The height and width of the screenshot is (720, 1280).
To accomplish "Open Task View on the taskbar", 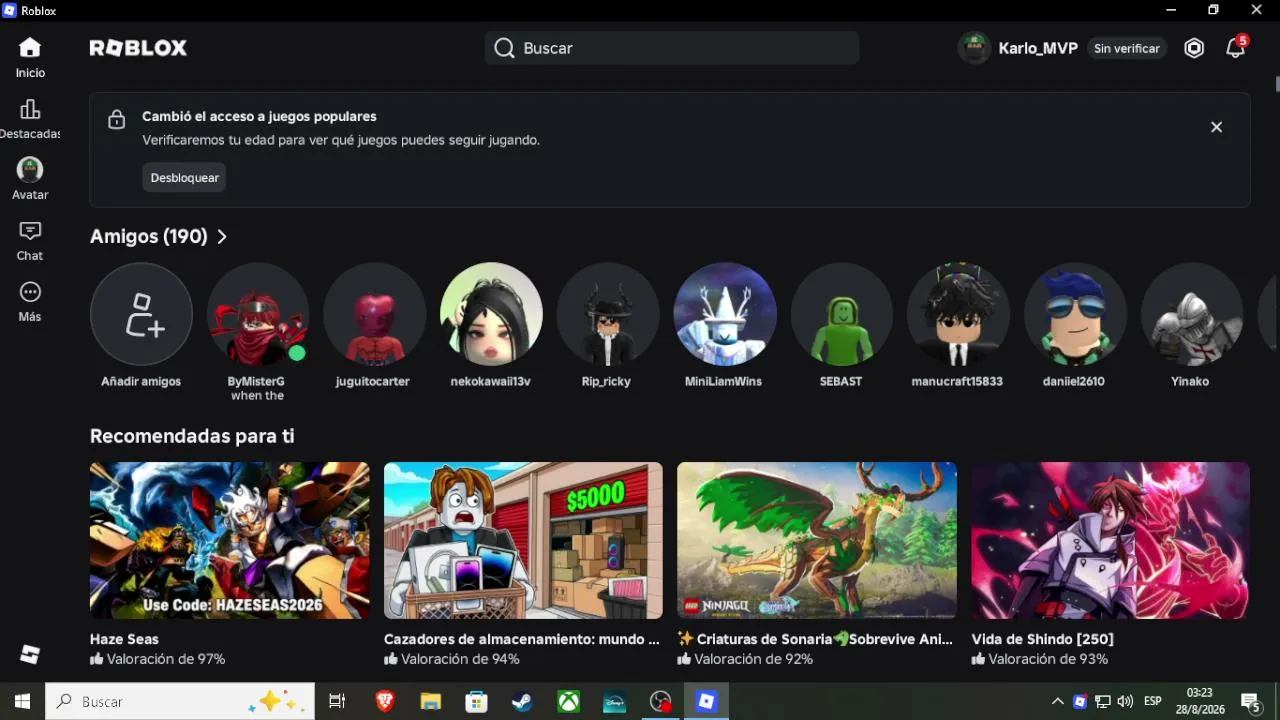I will [337, 702].
